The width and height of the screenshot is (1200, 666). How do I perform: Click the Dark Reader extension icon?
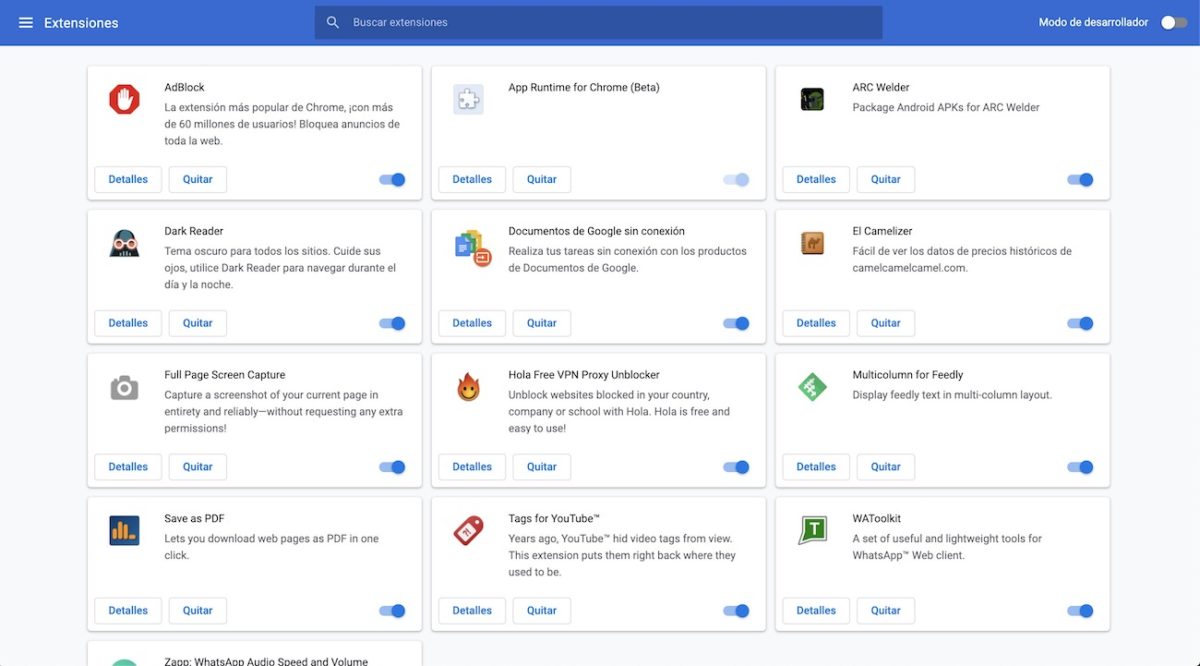pos(124,243)
